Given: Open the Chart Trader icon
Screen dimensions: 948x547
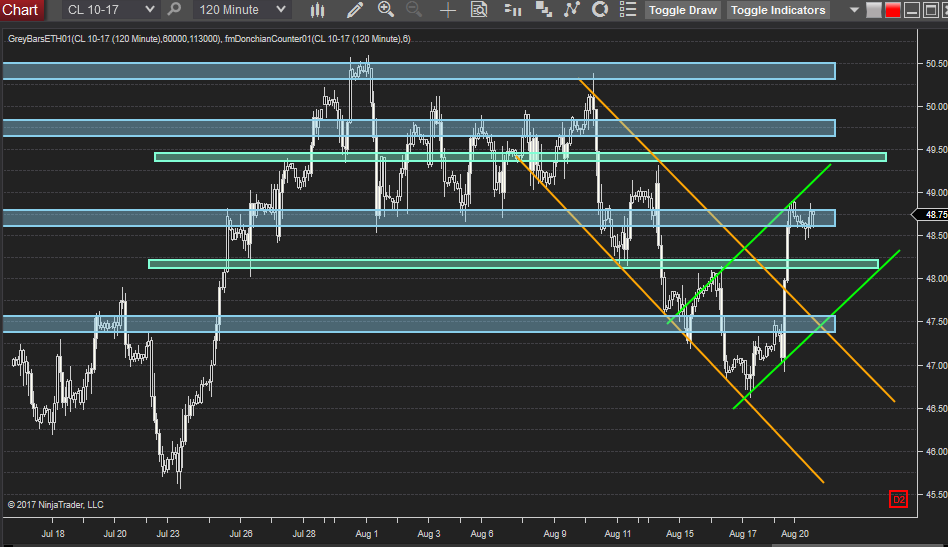Looking at the screenshot, I should tap(513, 10).
